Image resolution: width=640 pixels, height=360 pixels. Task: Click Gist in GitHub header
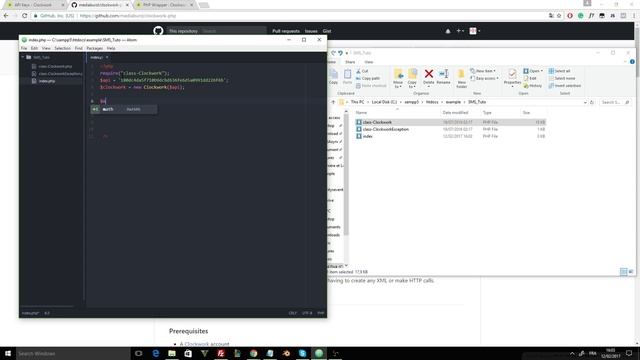327,31
